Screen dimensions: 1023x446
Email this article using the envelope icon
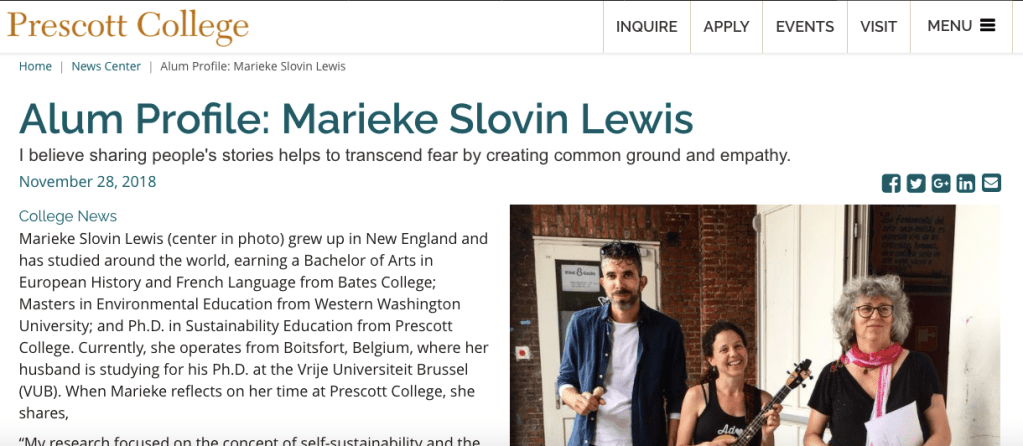(x=991, y=183)
